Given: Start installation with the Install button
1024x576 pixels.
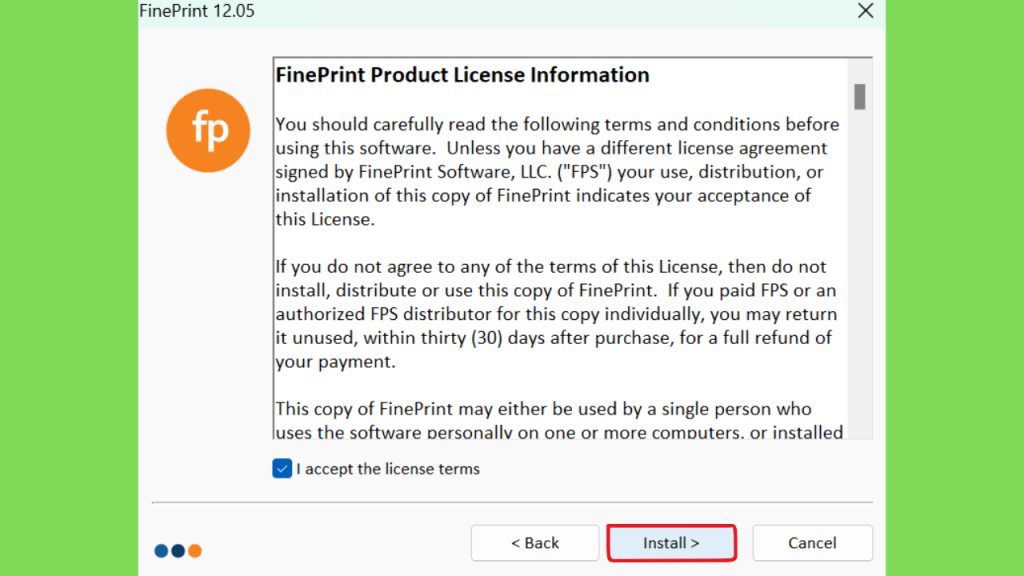Looking at the screenshot, I should 671,543.
